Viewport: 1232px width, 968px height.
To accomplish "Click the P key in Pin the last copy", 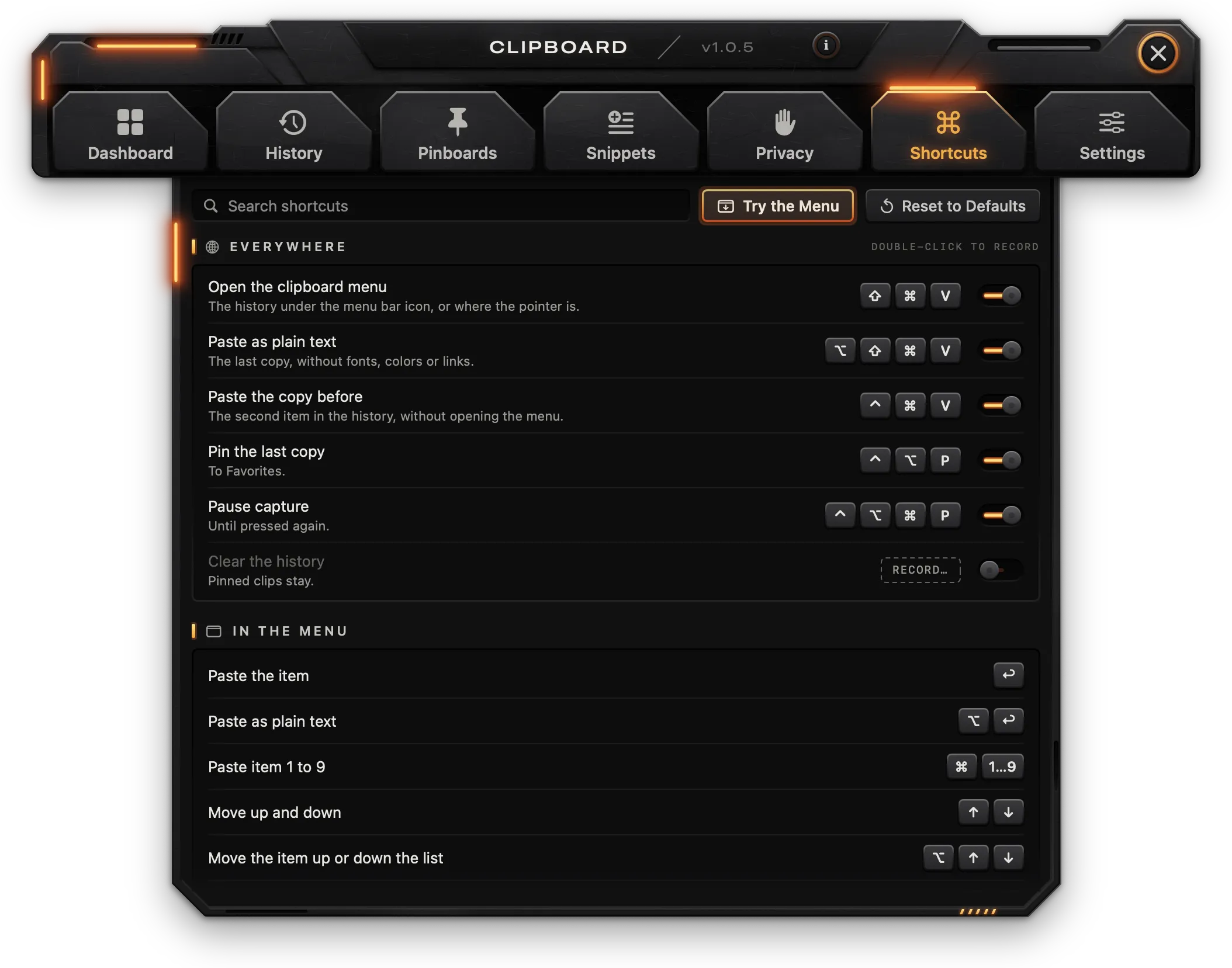I will pos(945,460).
